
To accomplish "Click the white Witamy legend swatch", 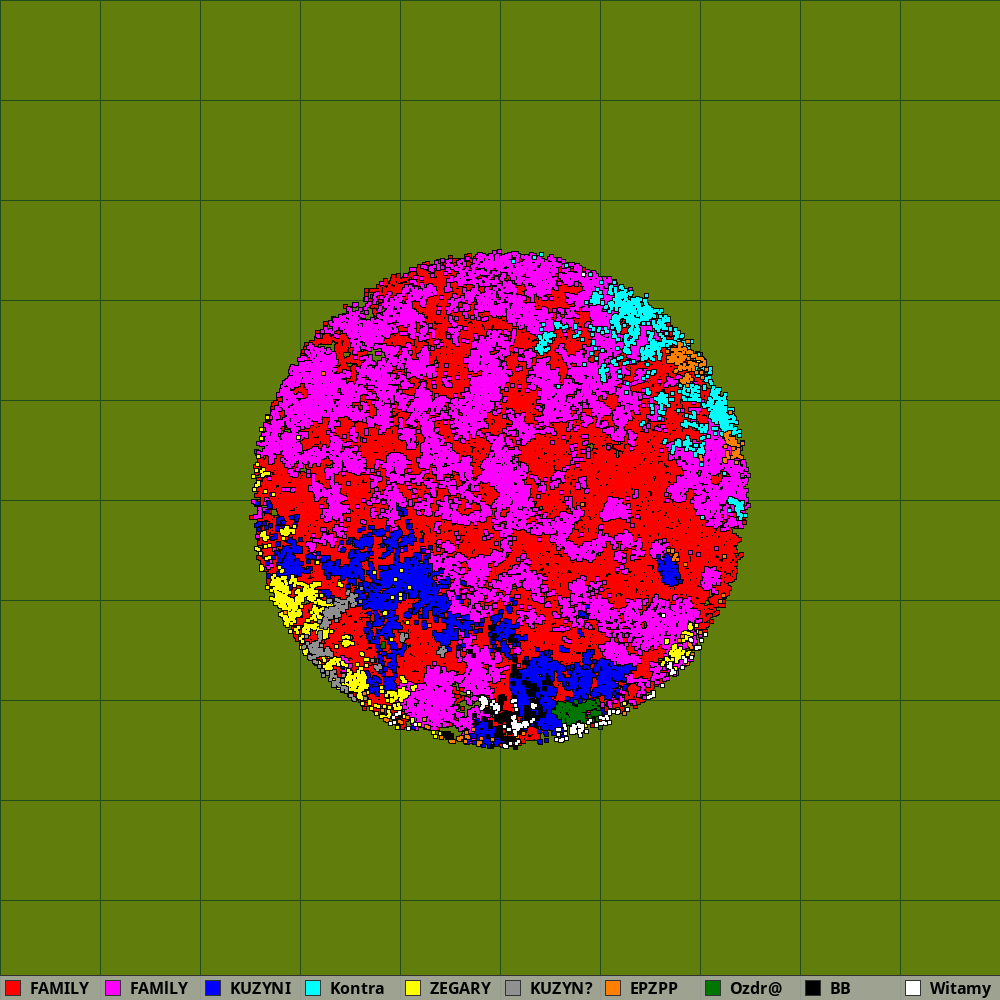I will click(x=913, y=988).
